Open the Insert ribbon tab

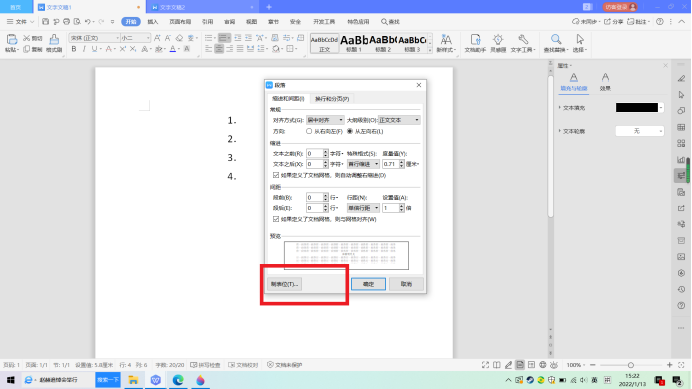pyautogui.click(x=153, y=22)
